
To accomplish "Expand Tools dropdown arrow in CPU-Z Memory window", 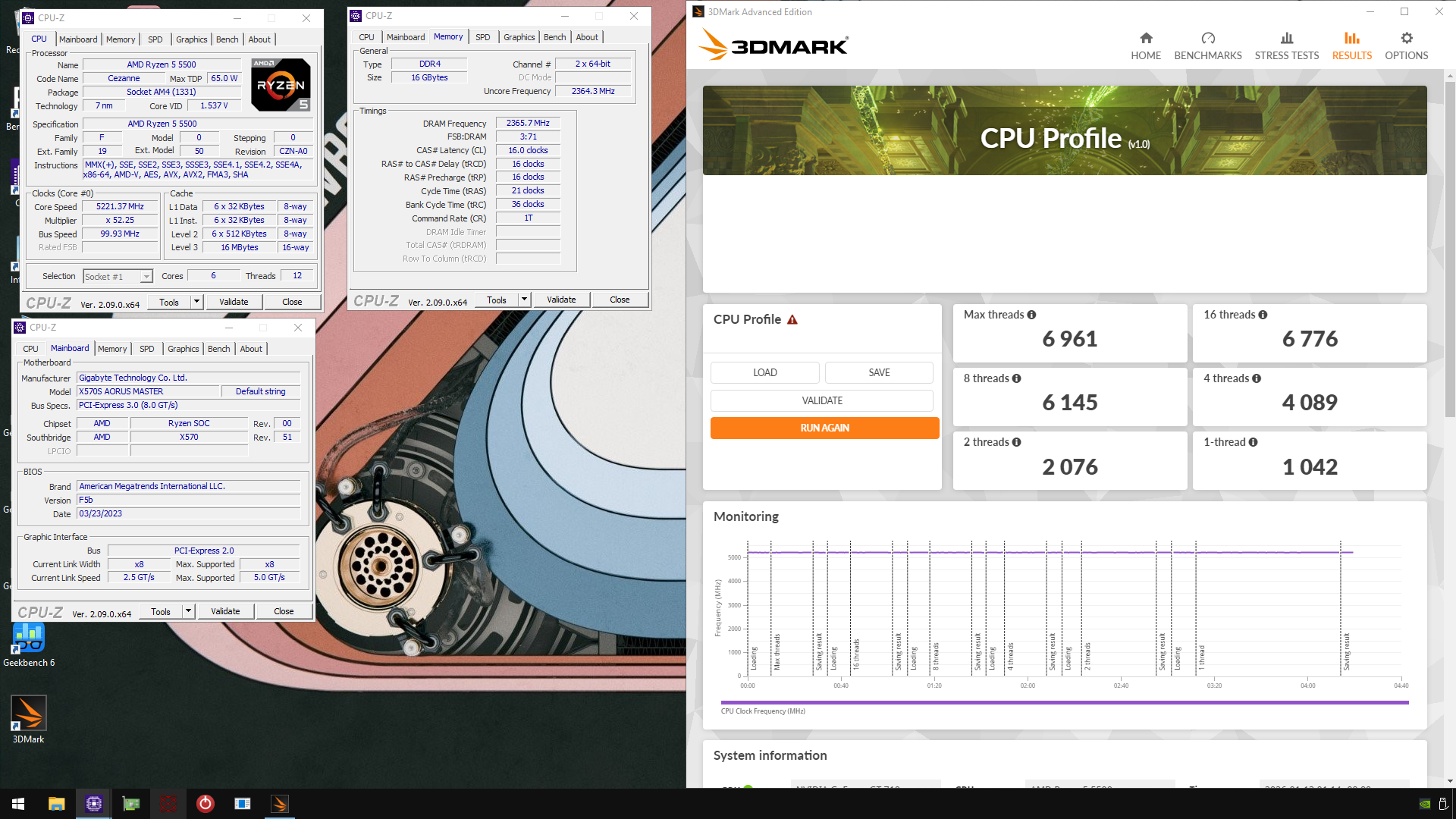I will (x=524, y=300).
